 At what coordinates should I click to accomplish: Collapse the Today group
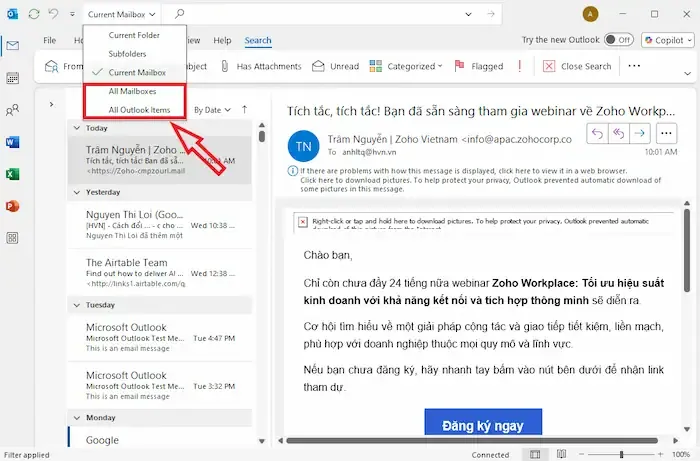(77, 128)
